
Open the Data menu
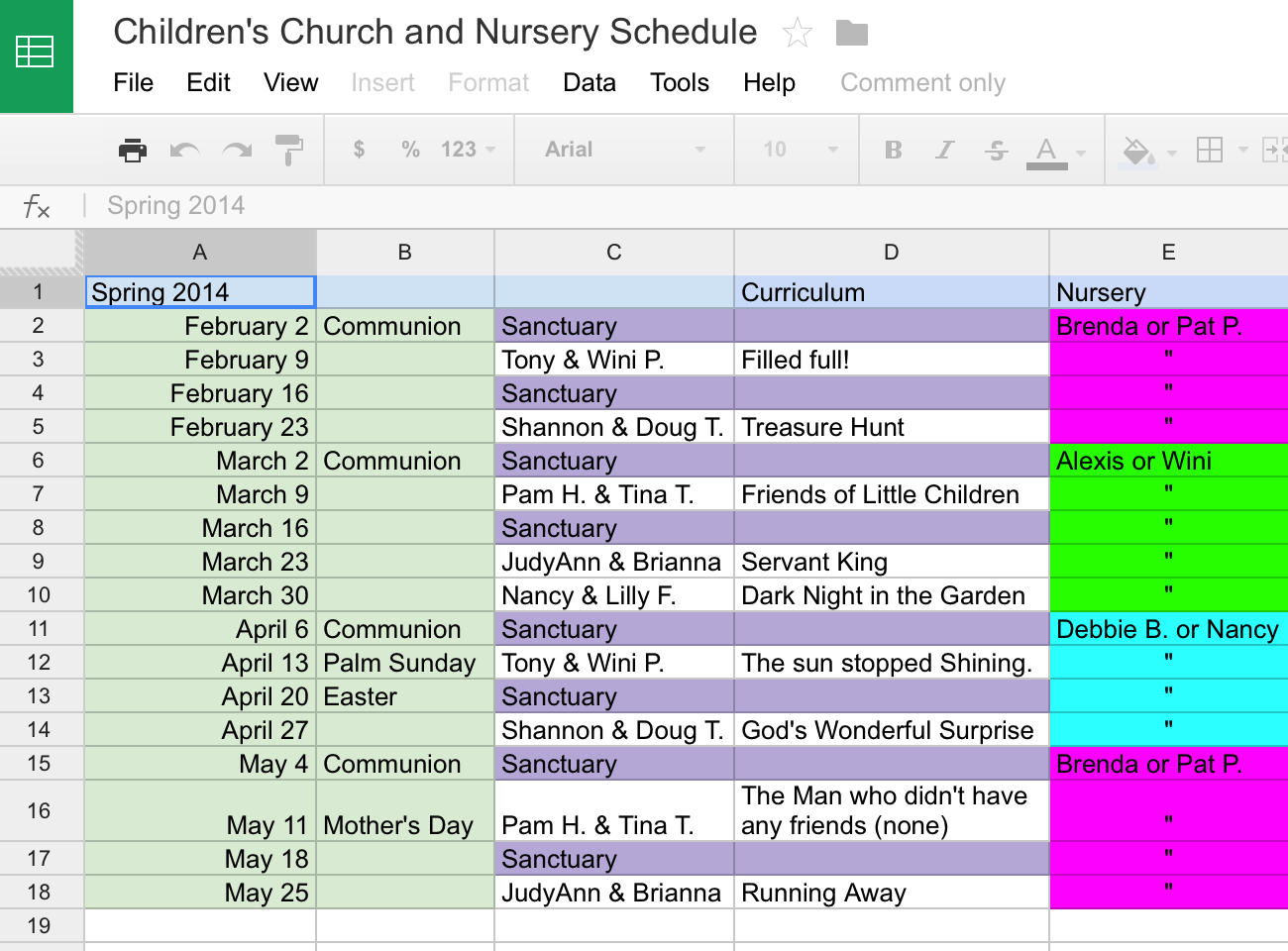(590, 82)
